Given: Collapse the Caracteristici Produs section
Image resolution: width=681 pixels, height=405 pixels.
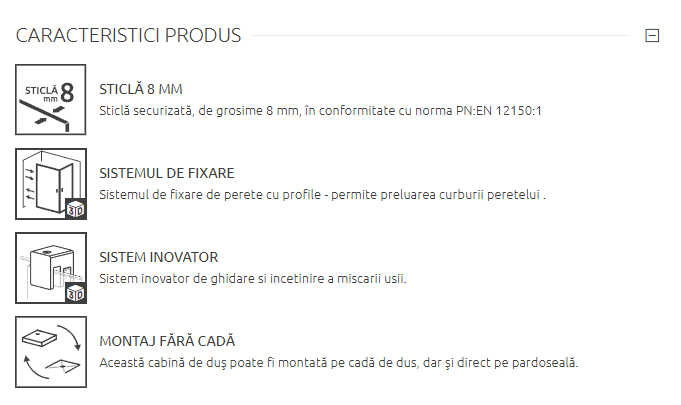Looking at the screenshot, I should [652, 36].
